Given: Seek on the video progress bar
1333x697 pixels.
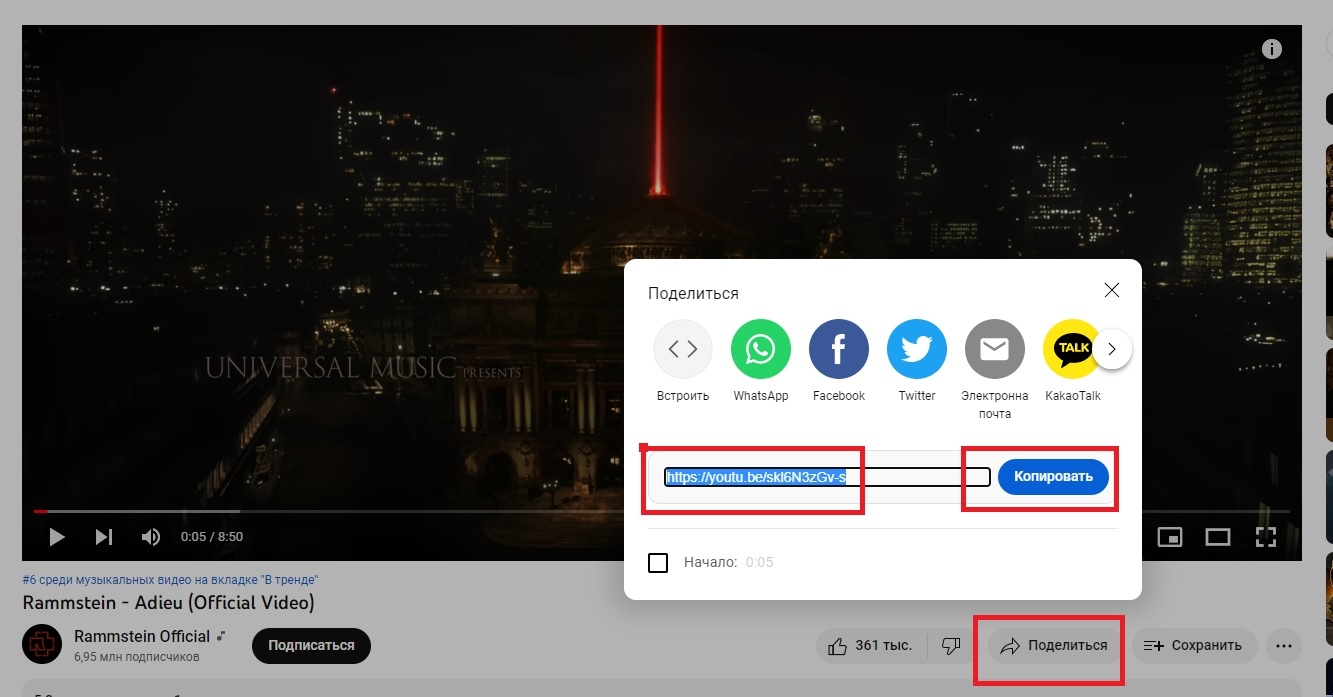Looking at the screenshot, I should tap(662, 511).
